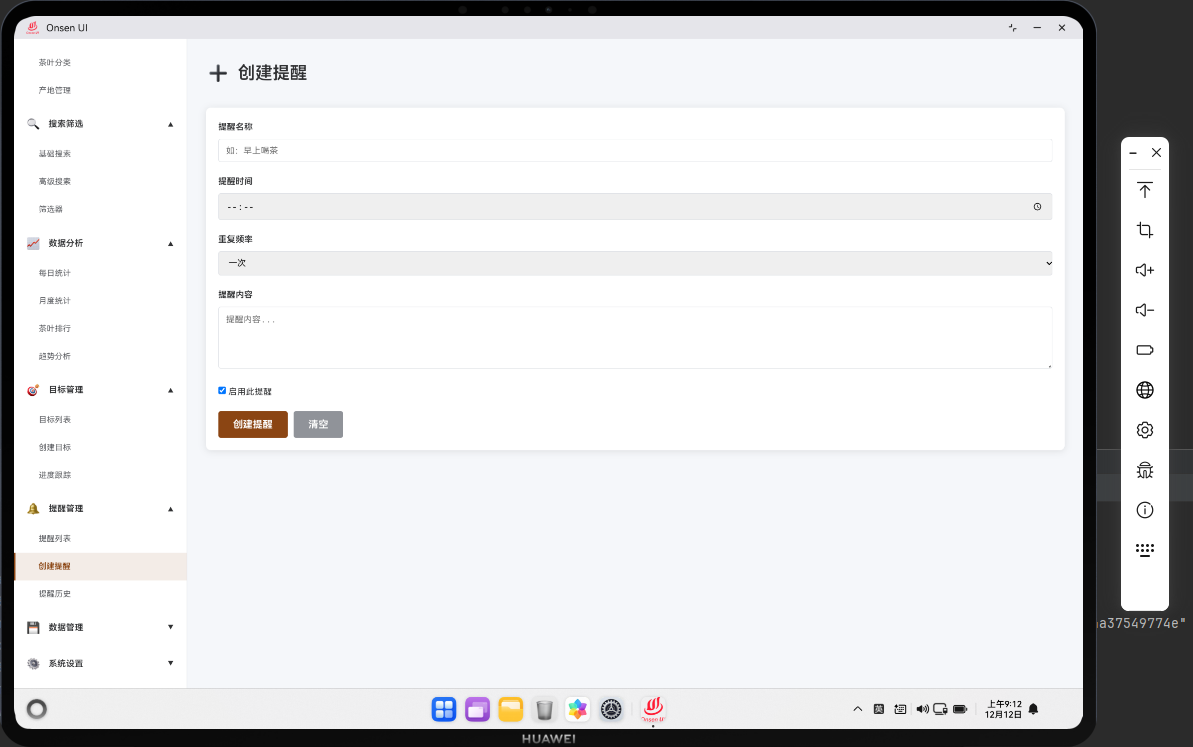Image resolution: width=1193 pixels, height=747 pixels.
Task: Increase volume in the emulator side toolbar
Action: (1144, 270)
